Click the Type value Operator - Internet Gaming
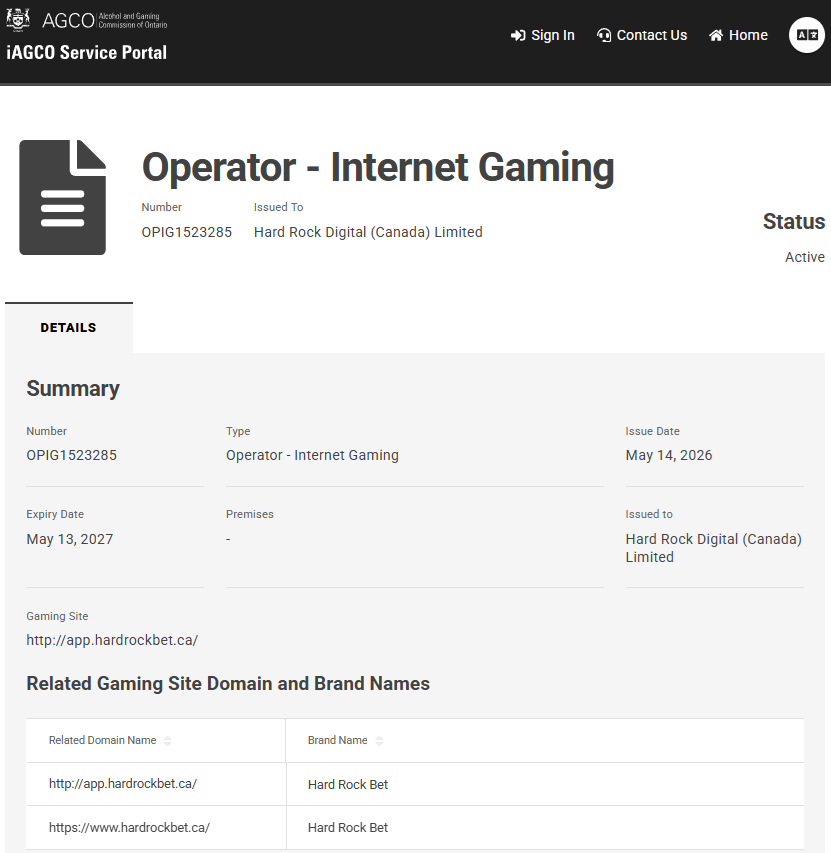This screenshot has height=853, width=831. point(312,455)
